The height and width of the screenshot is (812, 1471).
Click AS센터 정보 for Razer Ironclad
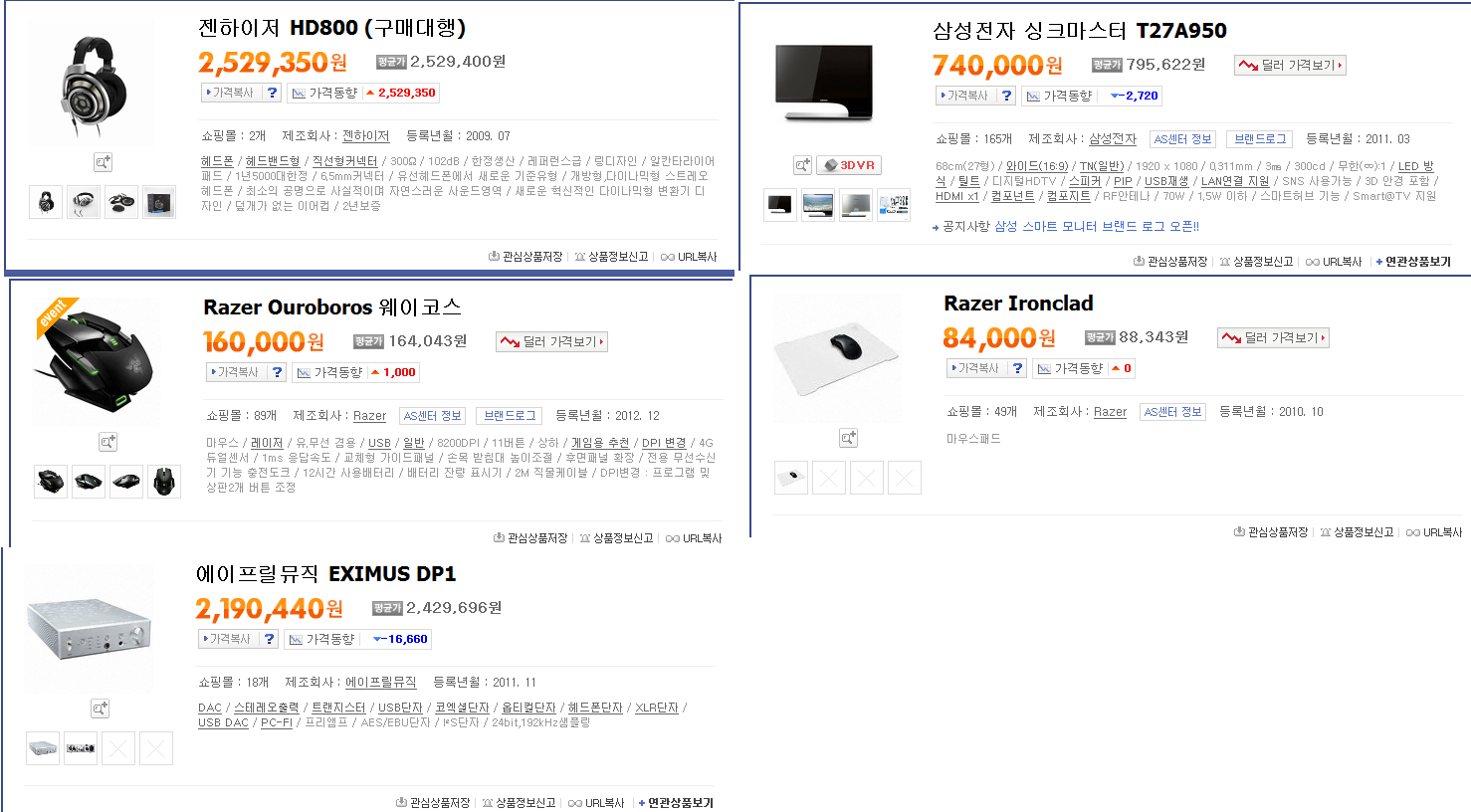1172,412
